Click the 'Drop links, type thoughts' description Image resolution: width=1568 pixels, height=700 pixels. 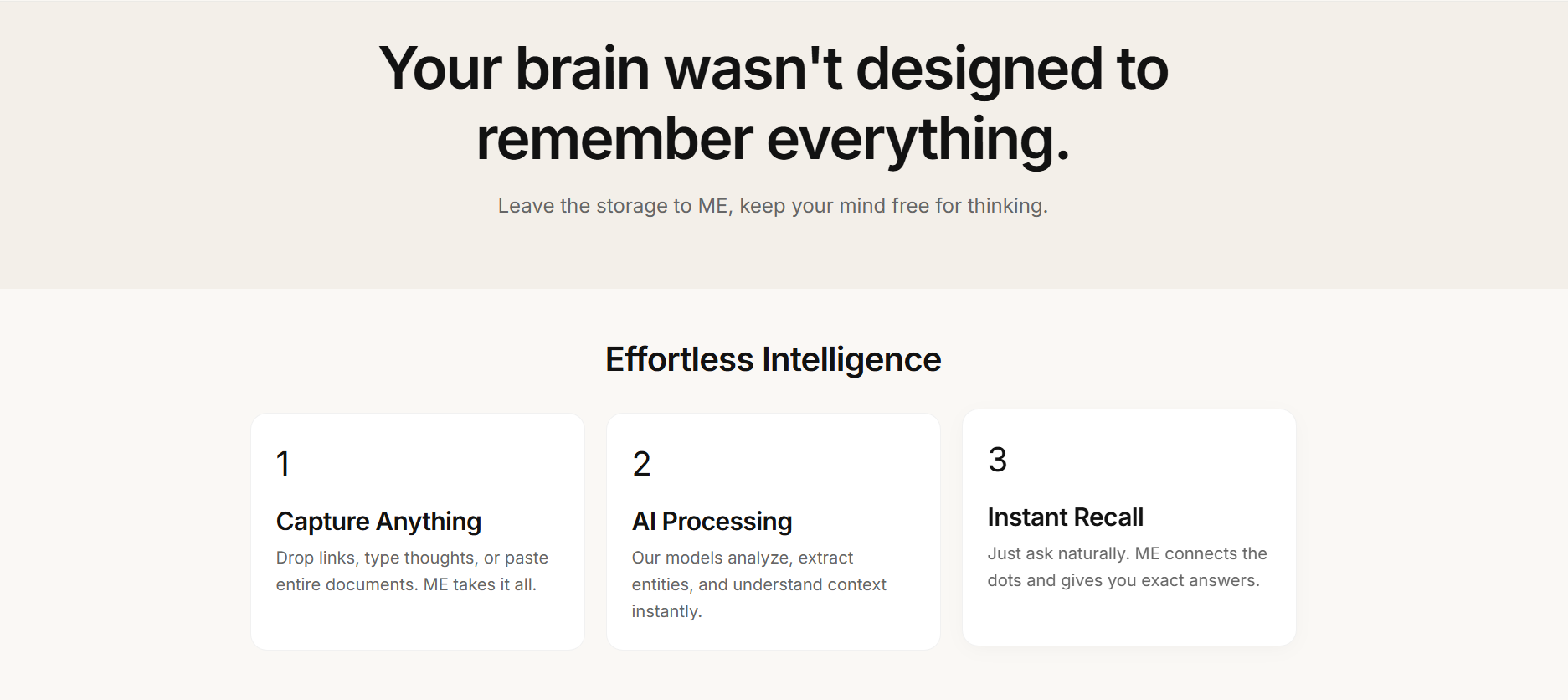point(412,571)
